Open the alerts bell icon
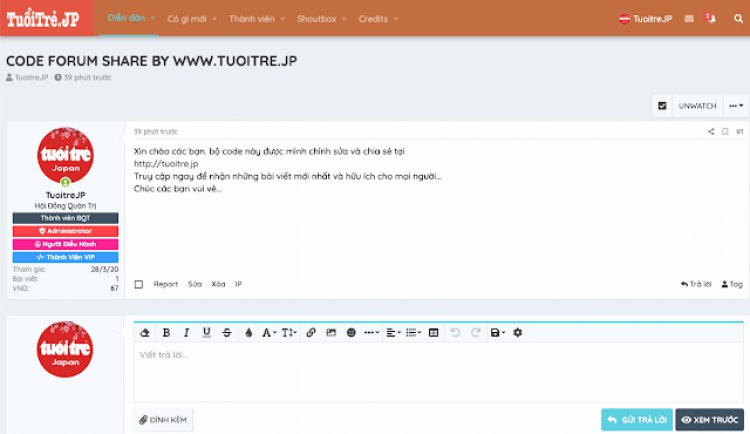This screenshot has width=750, height=434. pyautogui.click(x=711, y=18)
